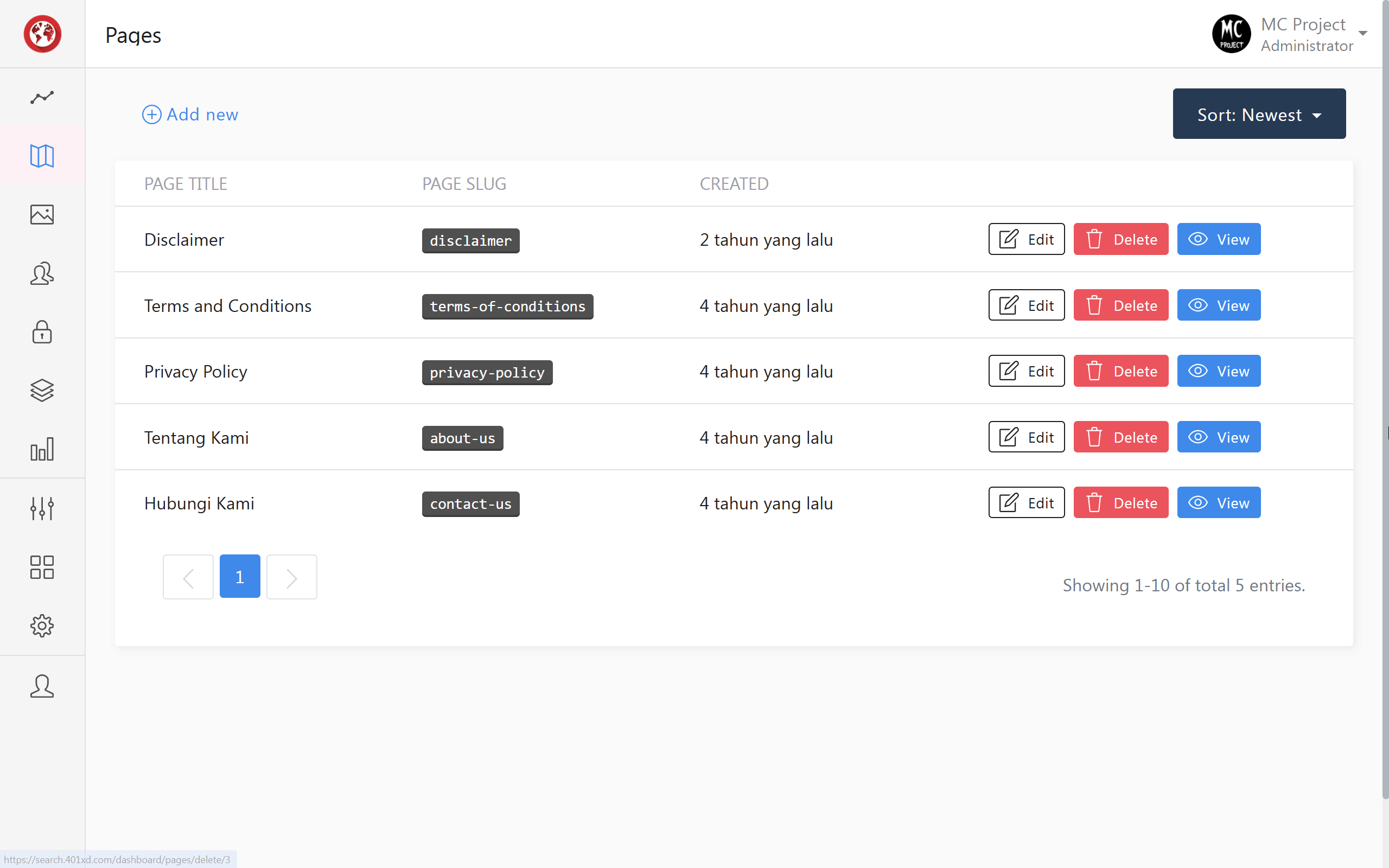The height and width of the screenshot is (868, 1389).
Task: Open the users group sidebar icon
Action: click(42, 273)
